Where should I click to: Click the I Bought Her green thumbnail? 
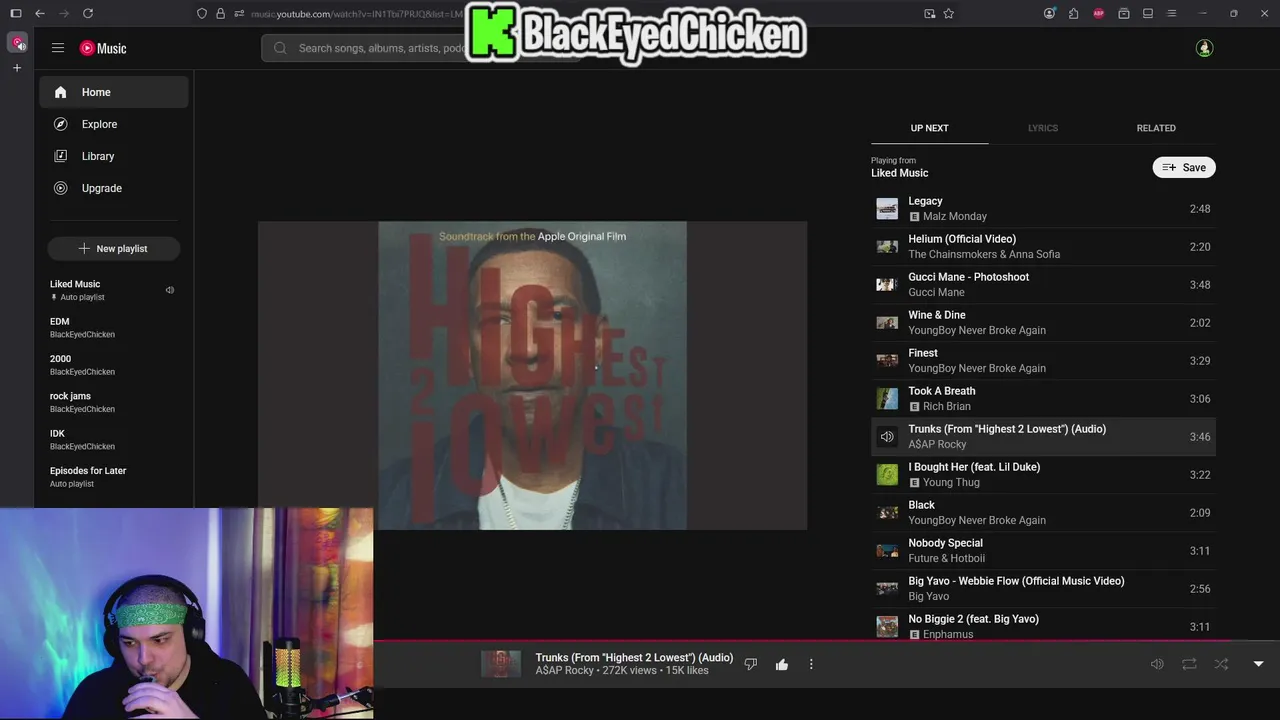pyautogui.click(x=887, y=474)
